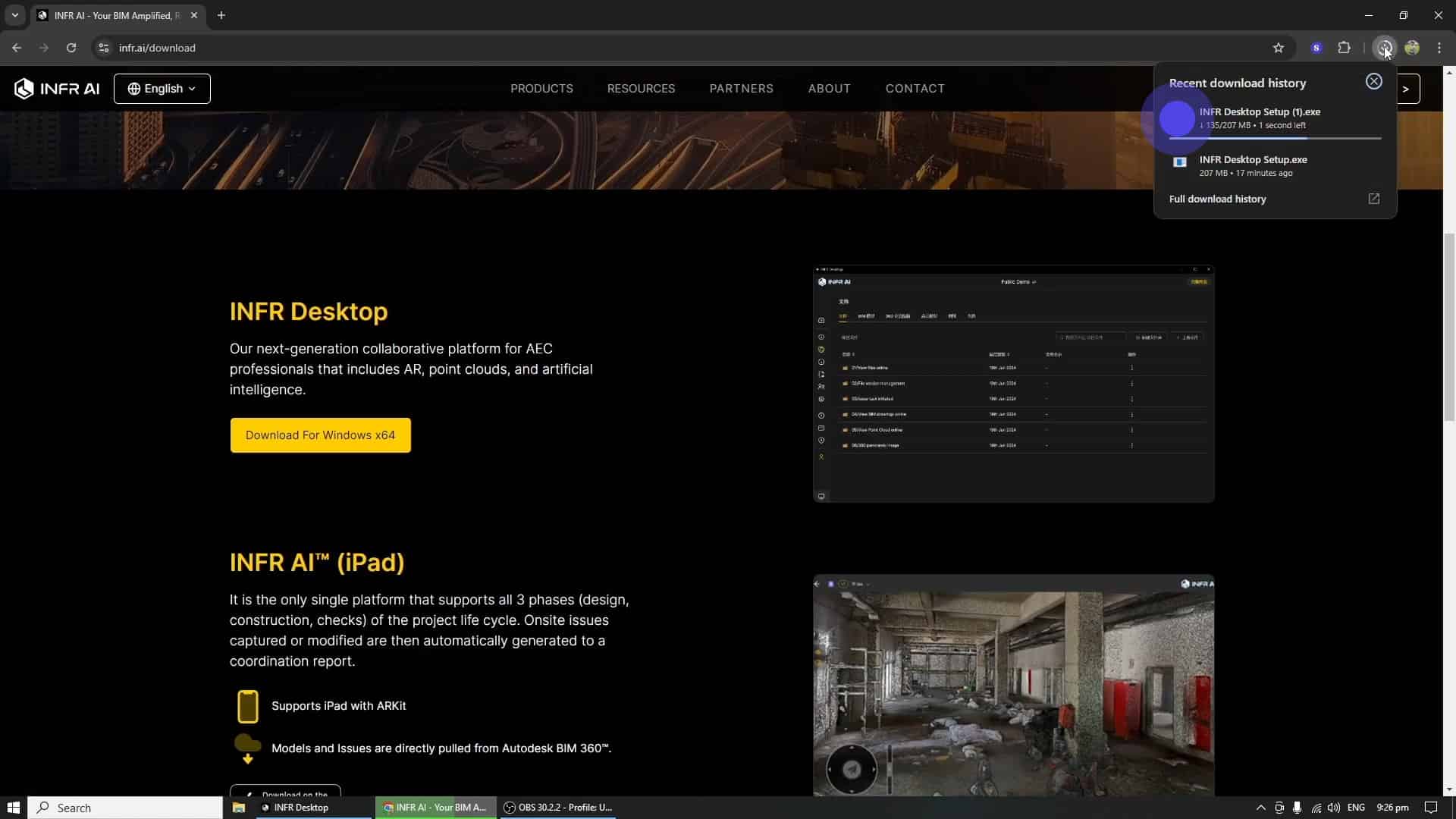Click the download progress bar
The width and height of the screenshot is (1456, 819).
pos(1275,138)
